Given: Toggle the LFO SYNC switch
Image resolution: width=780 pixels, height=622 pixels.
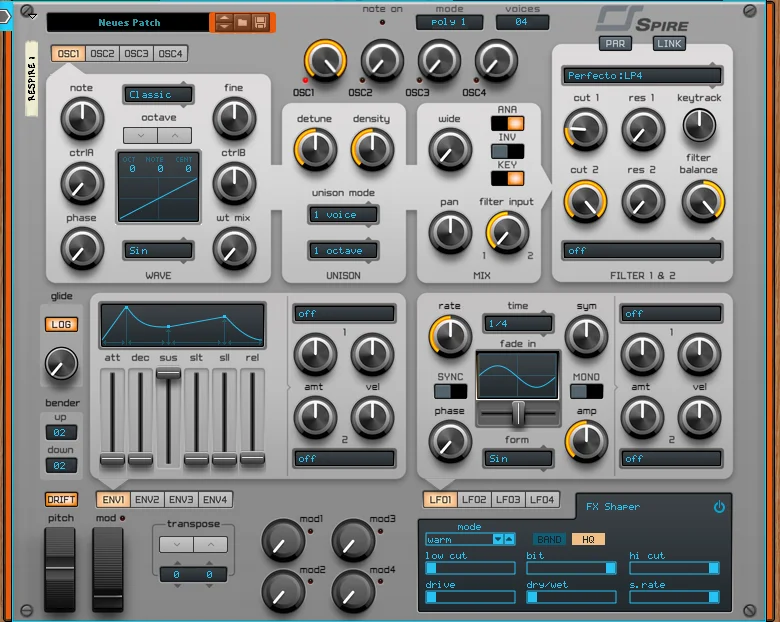Looking at the screenshot, I should (451, 391).
